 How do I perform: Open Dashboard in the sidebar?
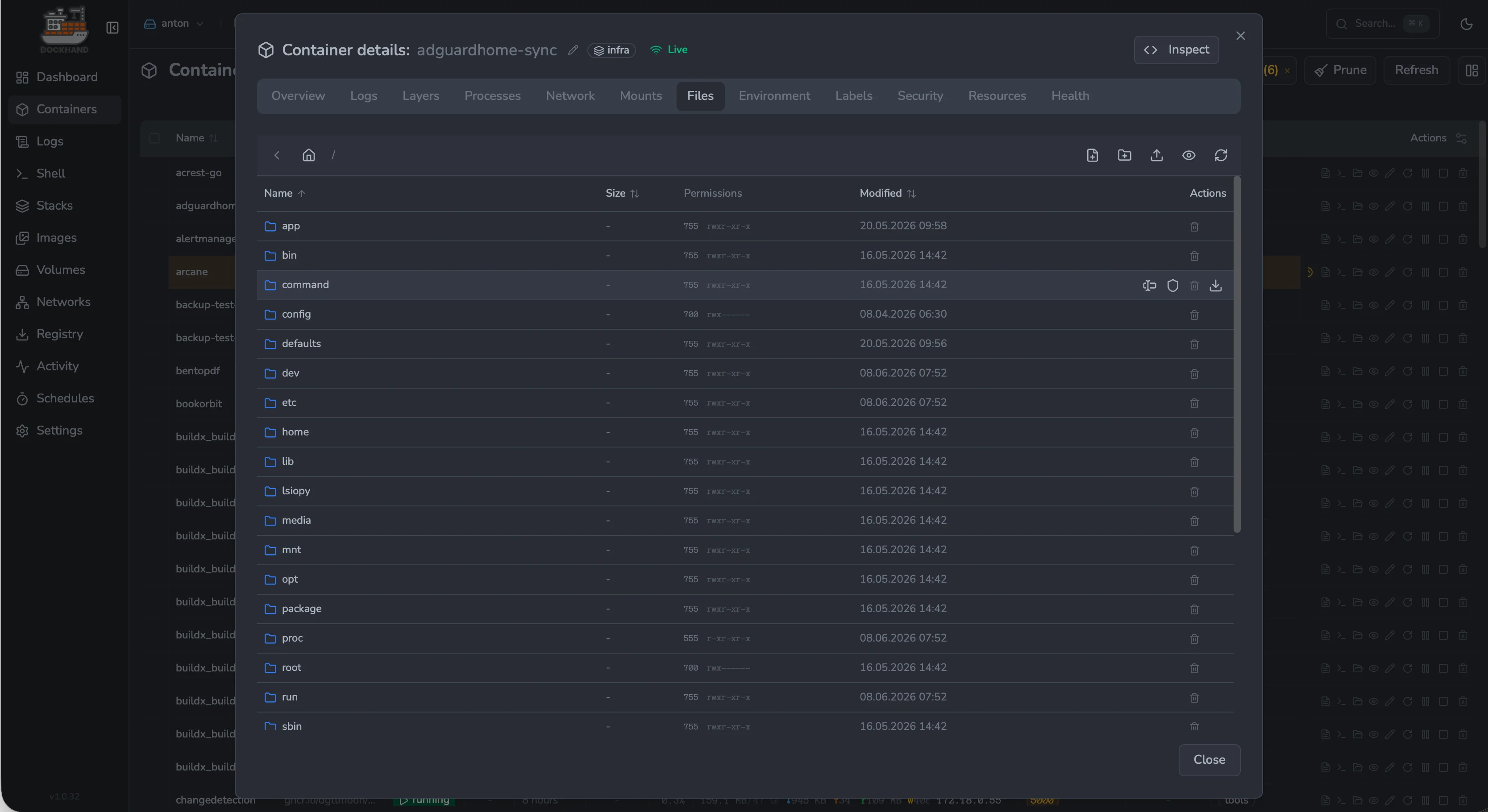[x=65, y=77]
